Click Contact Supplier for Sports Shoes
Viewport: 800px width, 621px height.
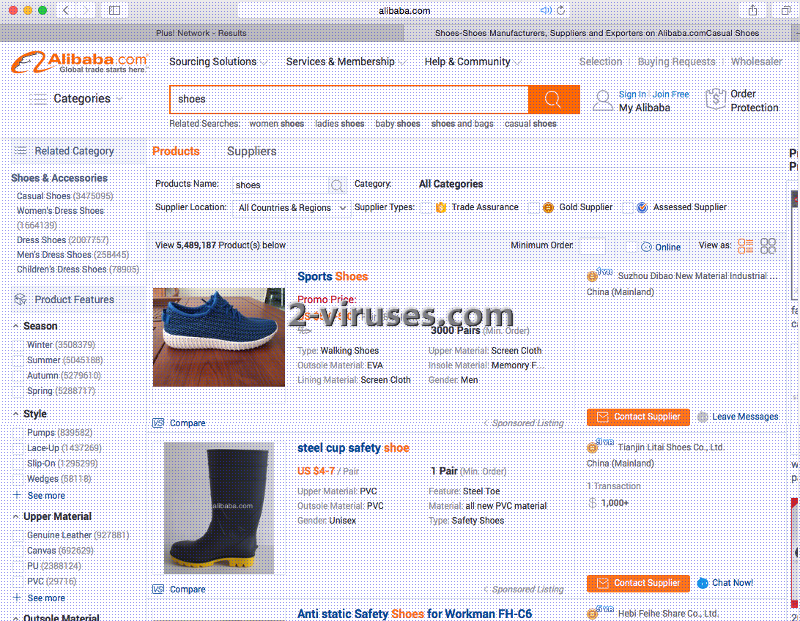coord(638,417)
